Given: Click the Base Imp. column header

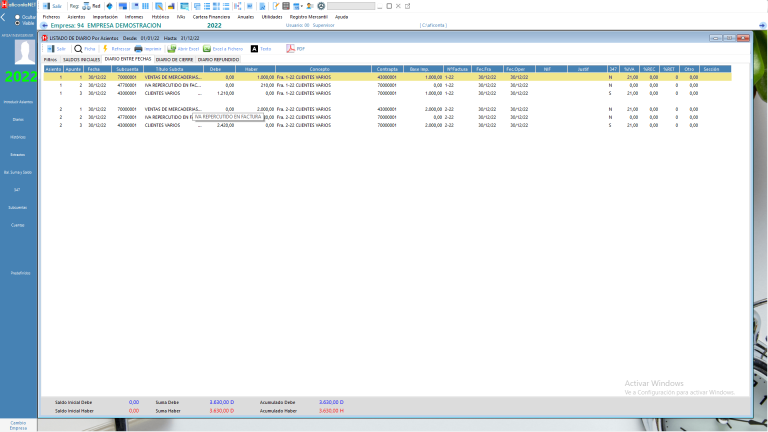Looking at the screenshot, I should pos(423,69).
